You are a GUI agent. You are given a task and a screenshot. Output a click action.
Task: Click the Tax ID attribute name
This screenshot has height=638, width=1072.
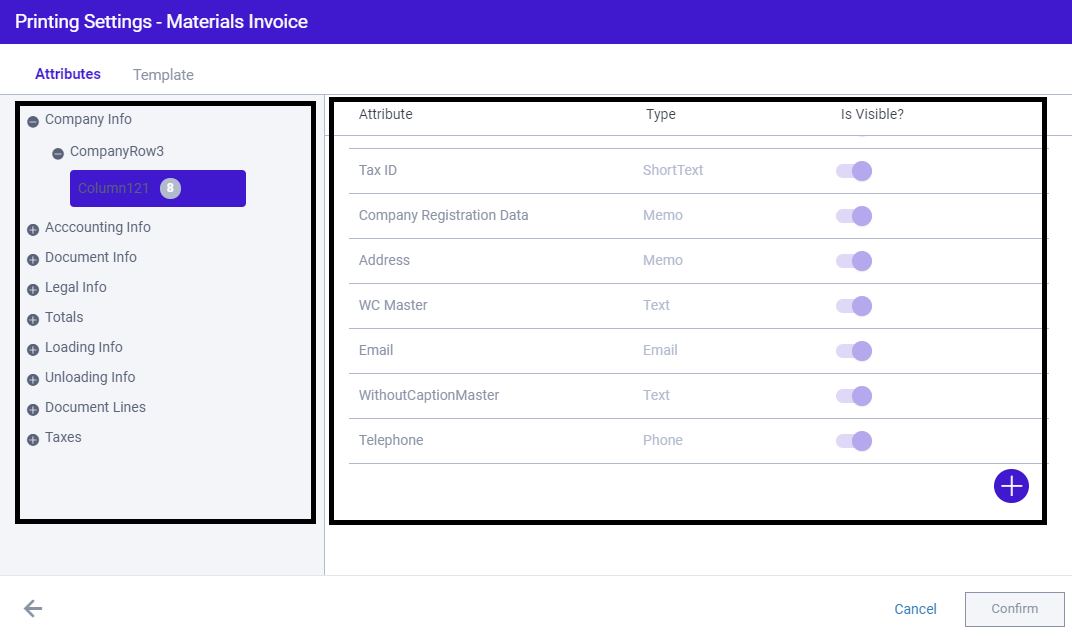click(x=378, y=170)
